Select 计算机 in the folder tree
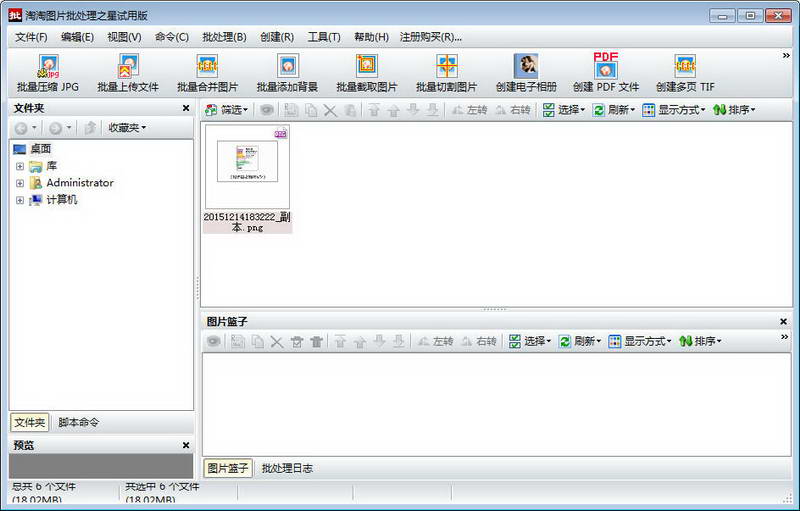The height and width of the screenshot is (511, 800). click(61, 200)
